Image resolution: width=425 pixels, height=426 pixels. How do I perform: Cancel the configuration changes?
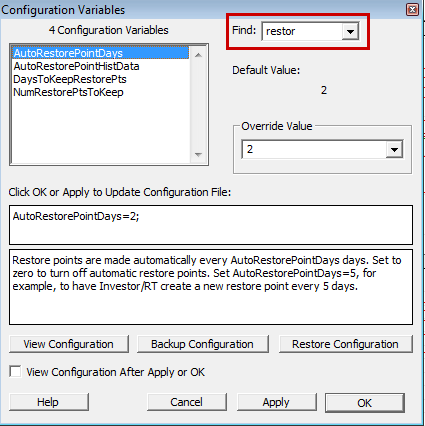point(187,402)
